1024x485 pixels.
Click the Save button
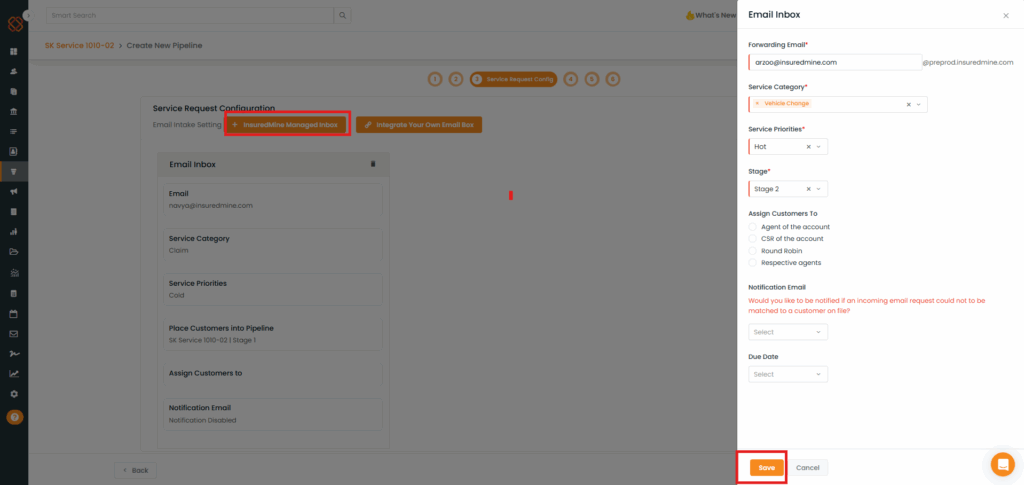coord(766,468)
